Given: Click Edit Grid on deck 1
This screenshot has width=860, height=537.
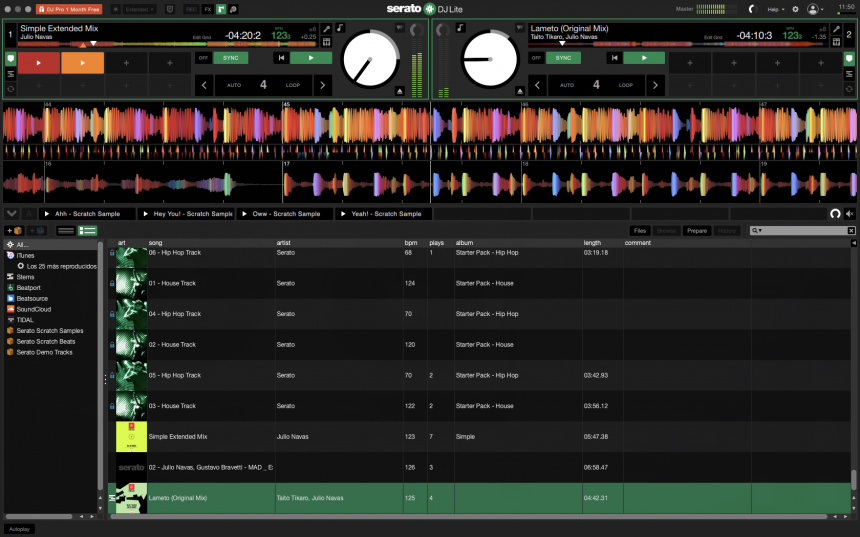Looking at the screenshot, I should (201, 37).
